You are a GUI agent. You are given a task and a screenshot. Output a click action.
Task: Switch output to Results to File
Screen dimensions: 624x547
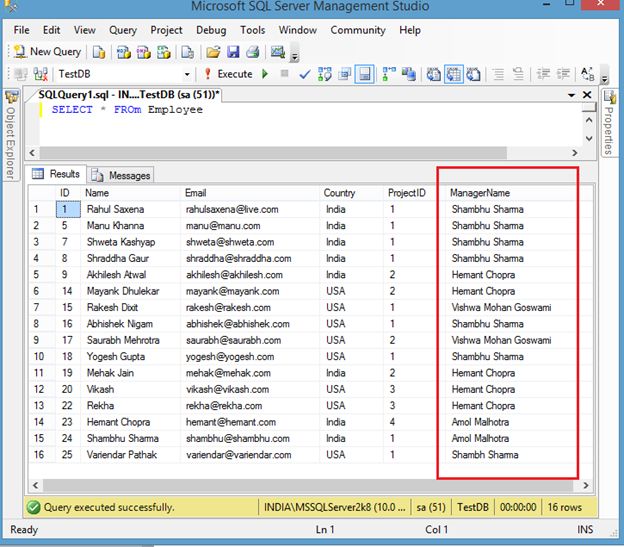point(473,74)
